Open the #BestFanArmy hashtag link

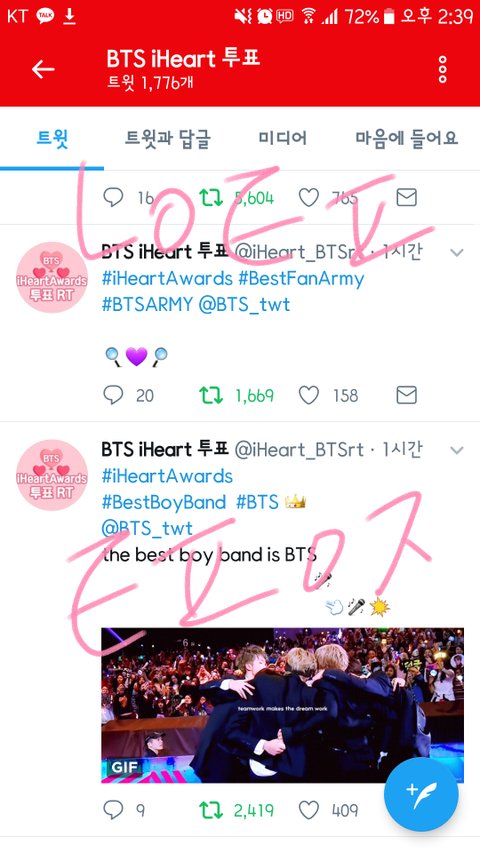pos(301,279)
